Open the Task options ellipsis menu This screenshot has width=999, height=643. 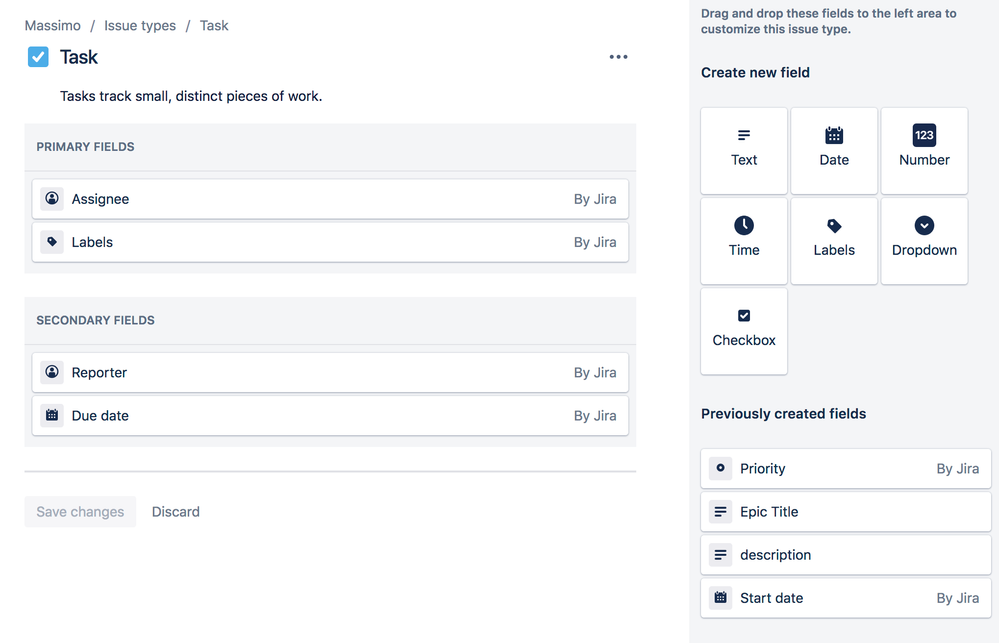point(618,57)
